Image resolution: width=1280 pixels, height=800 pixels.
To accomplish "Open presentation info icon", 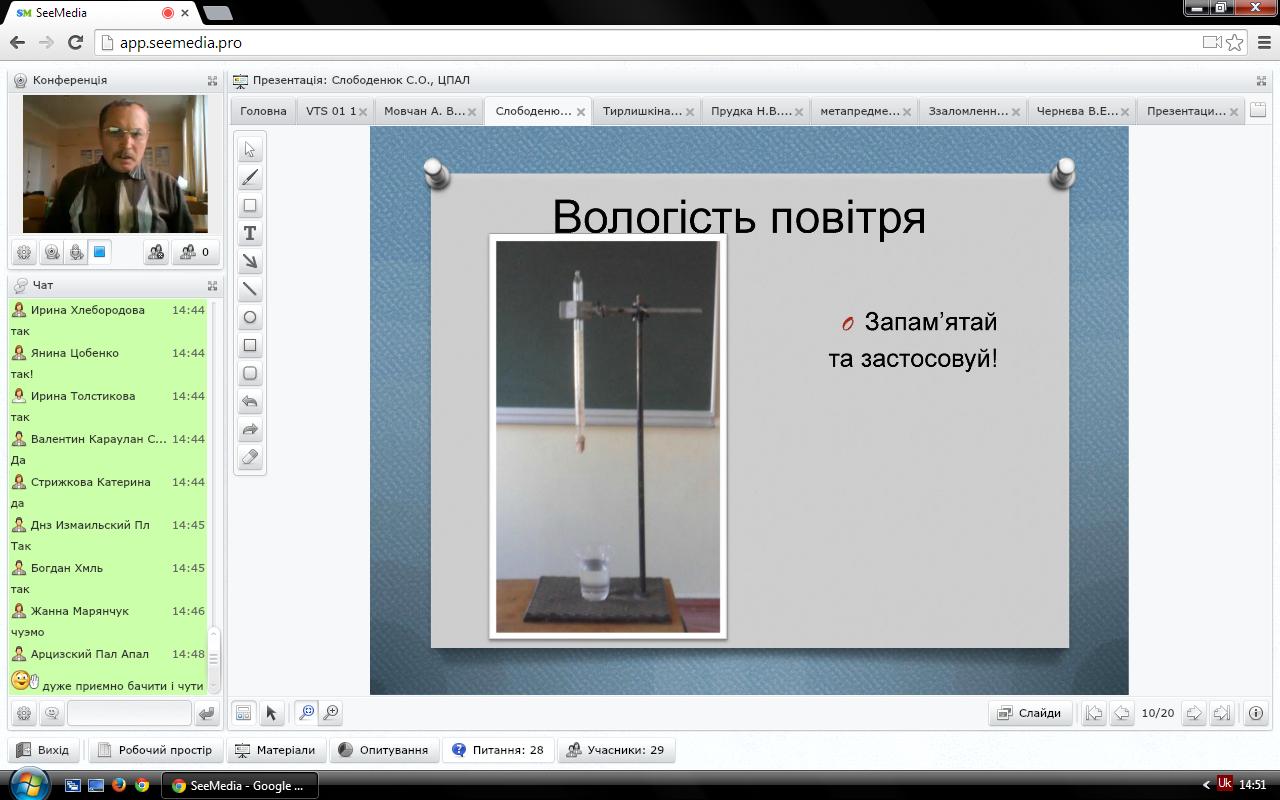I will click(1256, 713).
